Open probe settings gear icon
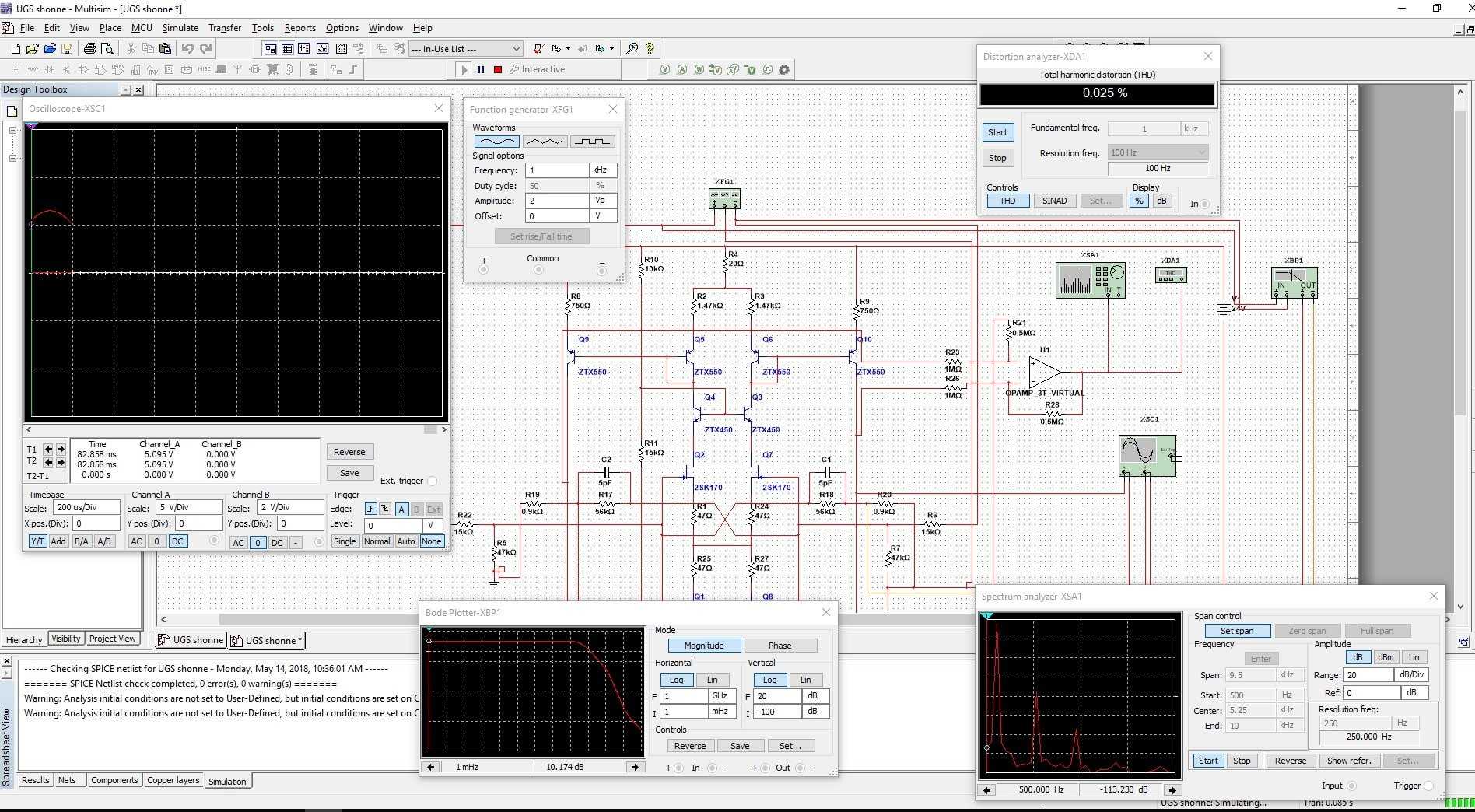The width and height of the screenshot is (1475, 812). 784,69
